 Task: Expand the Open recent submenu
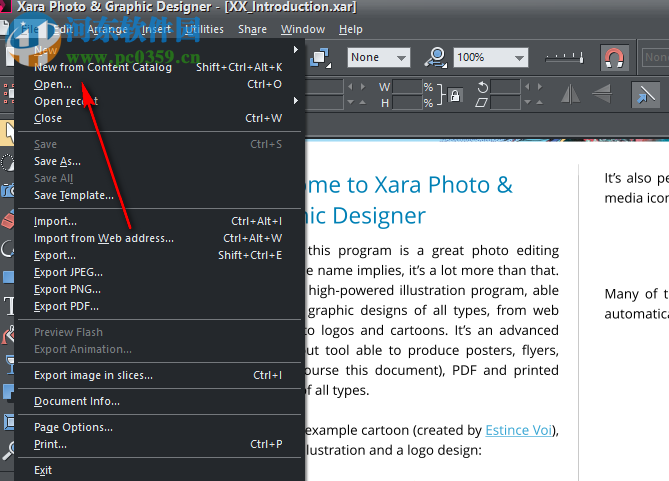pos(158,101)
